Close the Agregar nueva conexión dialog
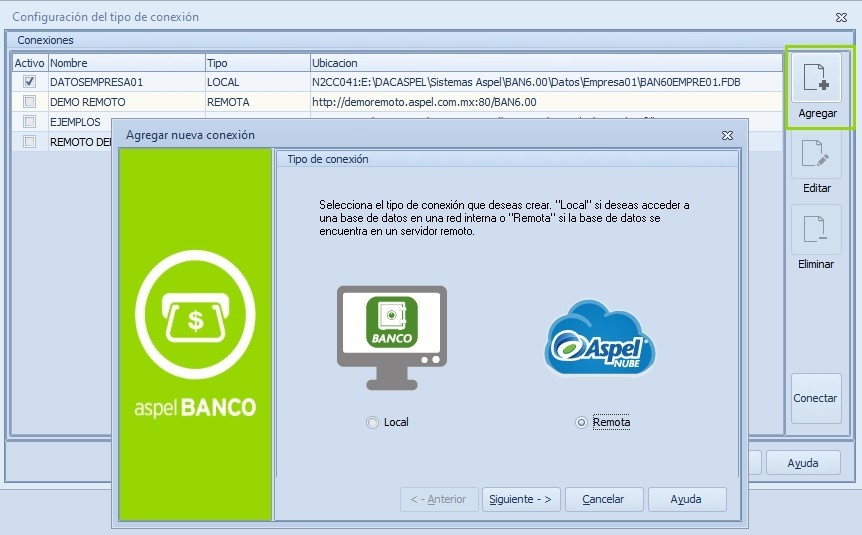This screenshot has height=535, width=862. (727, 135)
